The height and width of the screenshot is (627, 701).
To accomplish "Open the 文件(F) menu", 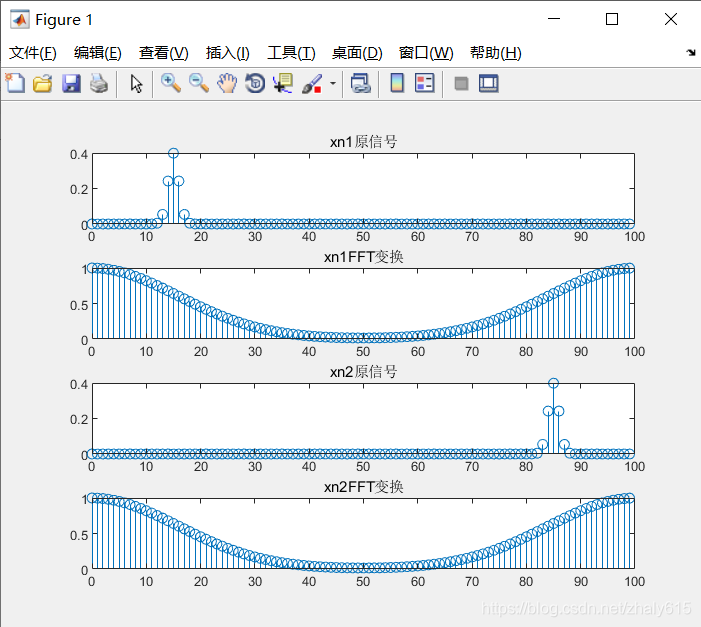I will pyautogui.click(x=33, y=53).
